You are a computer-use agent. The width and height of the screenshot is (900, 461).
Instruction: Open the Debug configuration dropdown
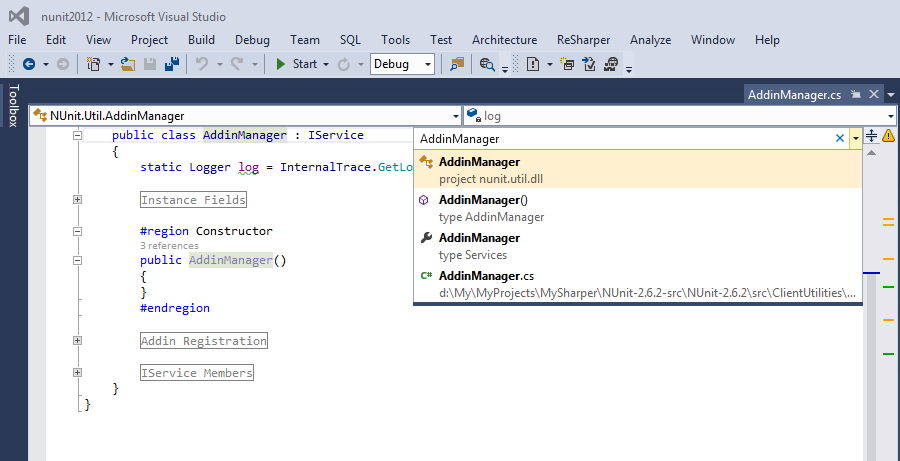pyautogui.click(x=428, y=64)
